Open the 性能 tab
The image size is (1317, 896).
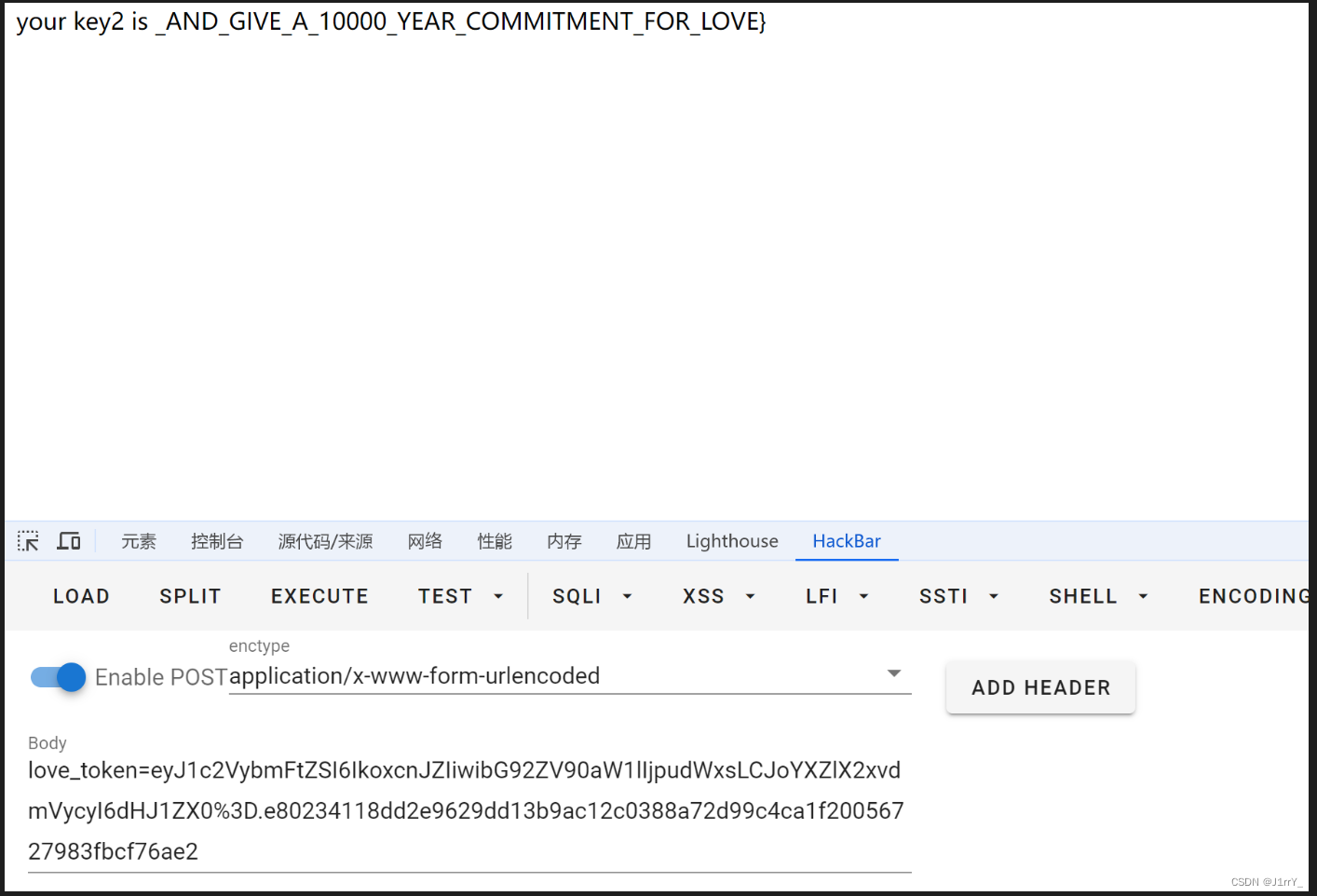tap(495, 541)
